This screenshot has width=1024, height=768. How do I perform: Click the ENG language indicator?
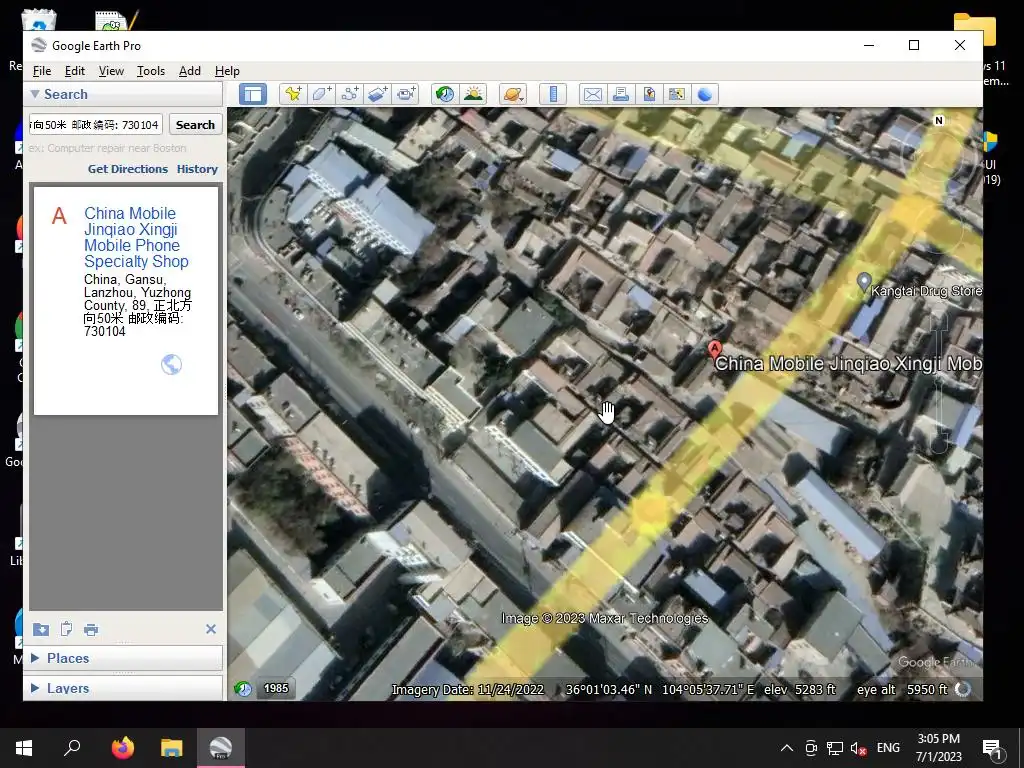click(888, 748)
